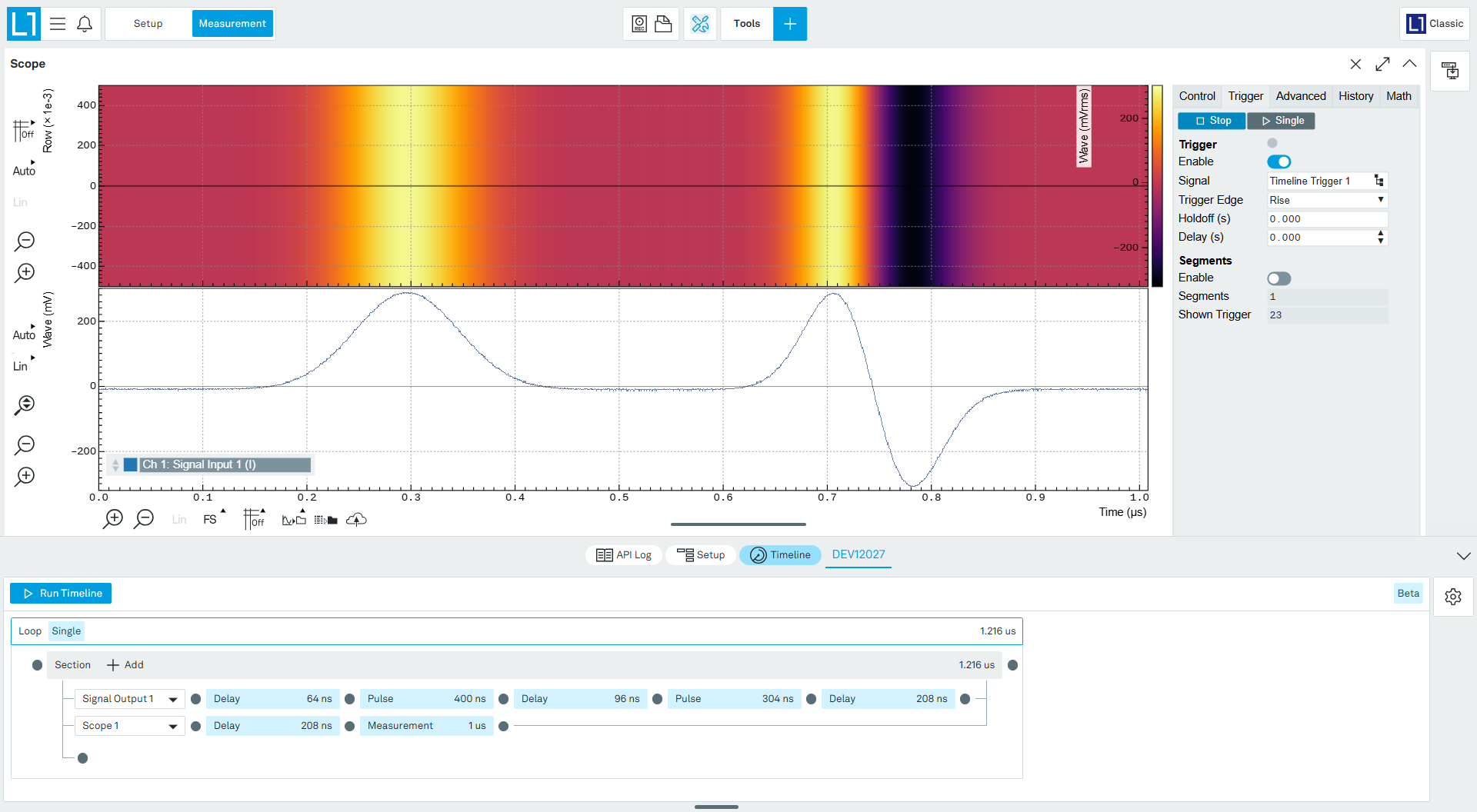Click the Run Timeline button
The image size is (1477, 812).
[61, 594]
